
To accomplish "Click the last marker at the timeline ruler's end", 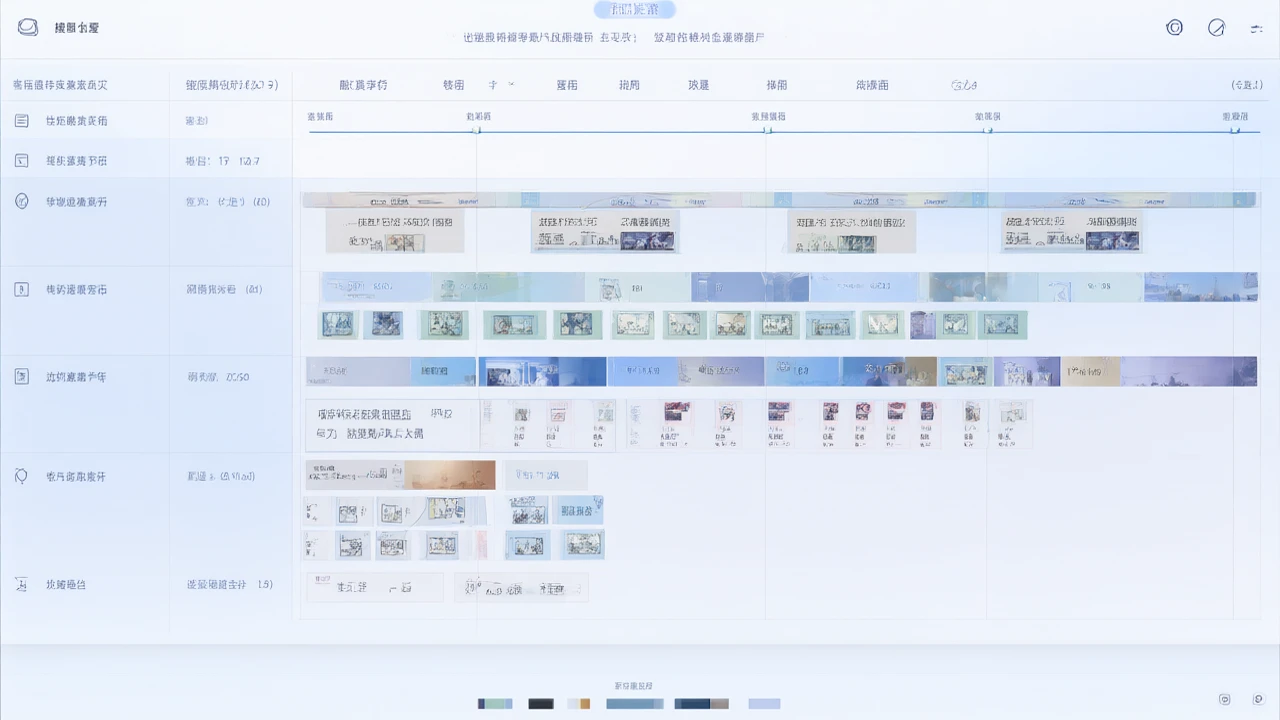I will pyautogui.click(x=1235, y=130).
